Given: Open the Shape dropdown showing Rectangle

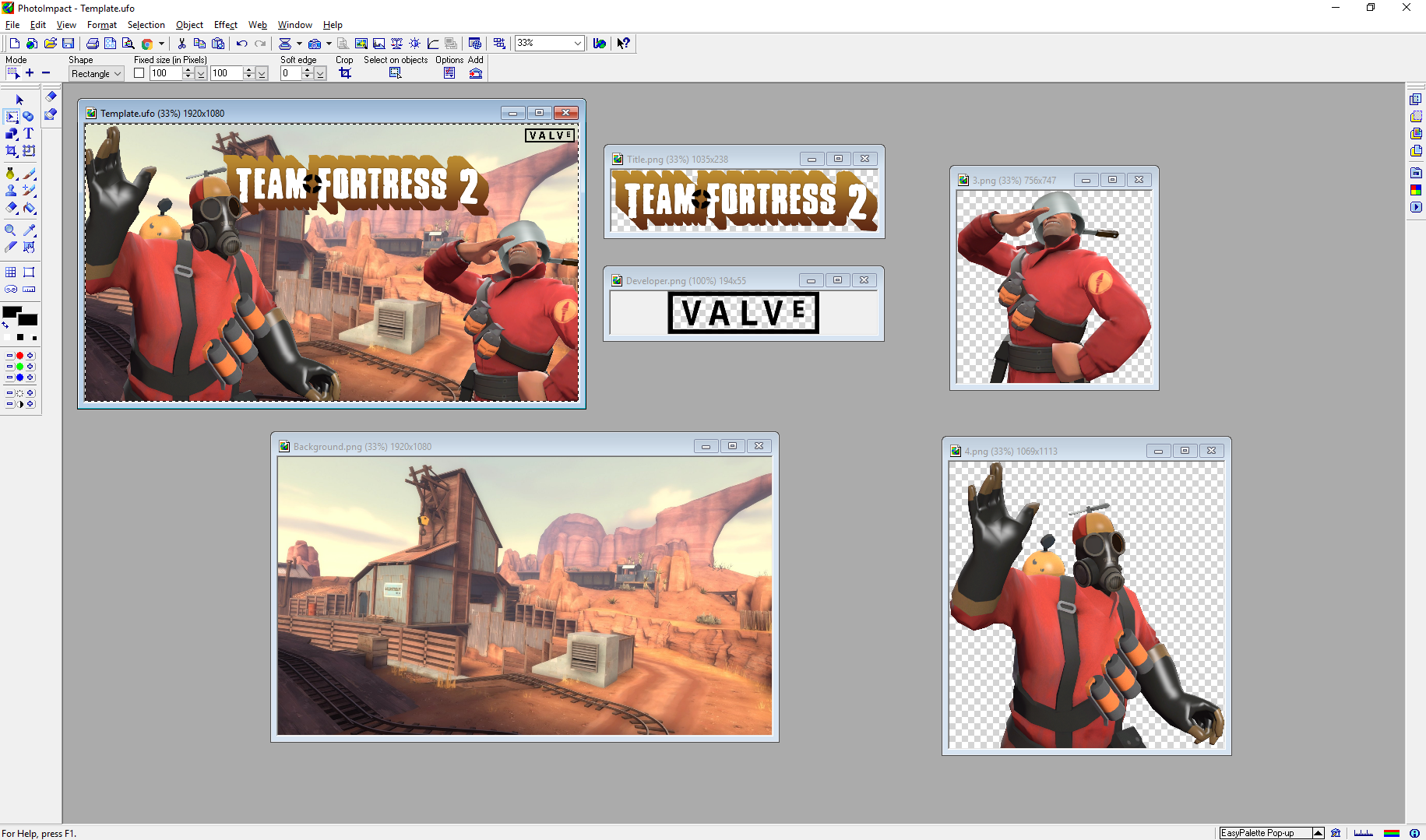Looking at the screenshot, I should pos(97,74).
